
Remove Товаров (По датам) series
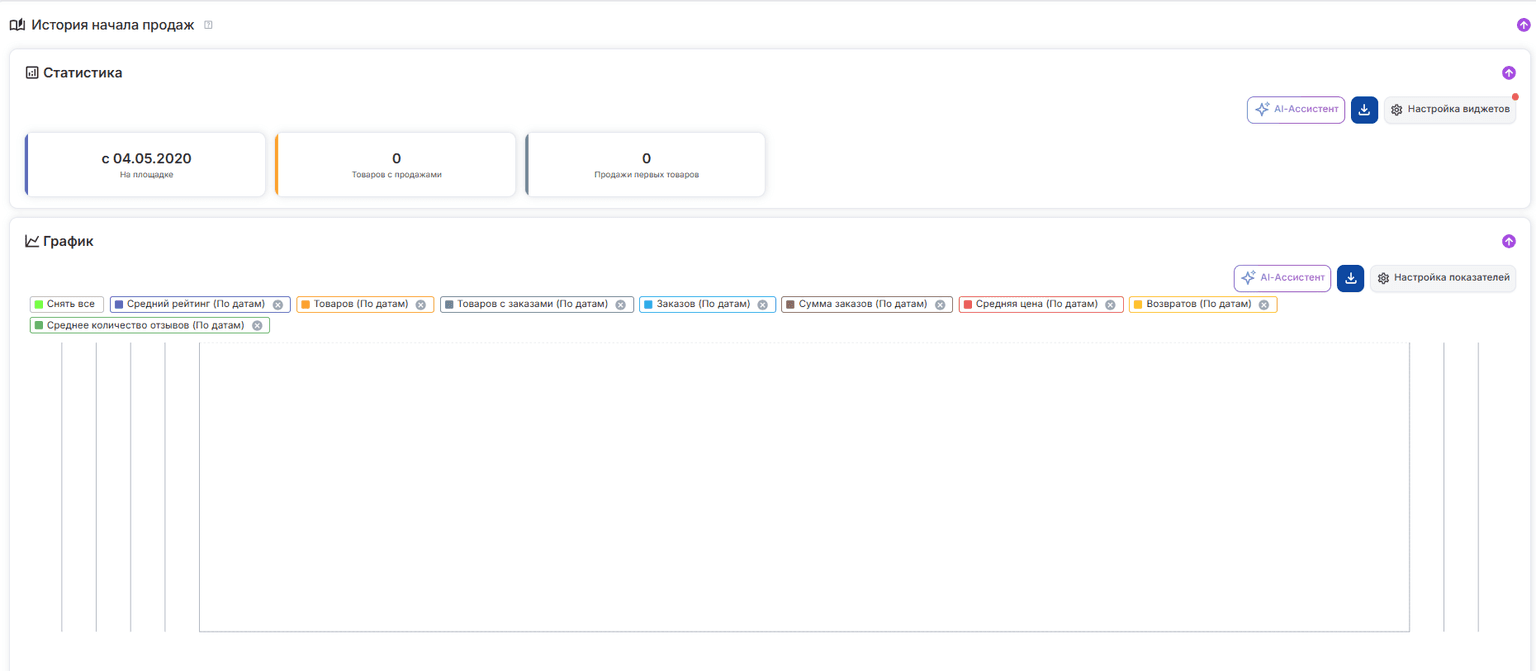[421, 305]
